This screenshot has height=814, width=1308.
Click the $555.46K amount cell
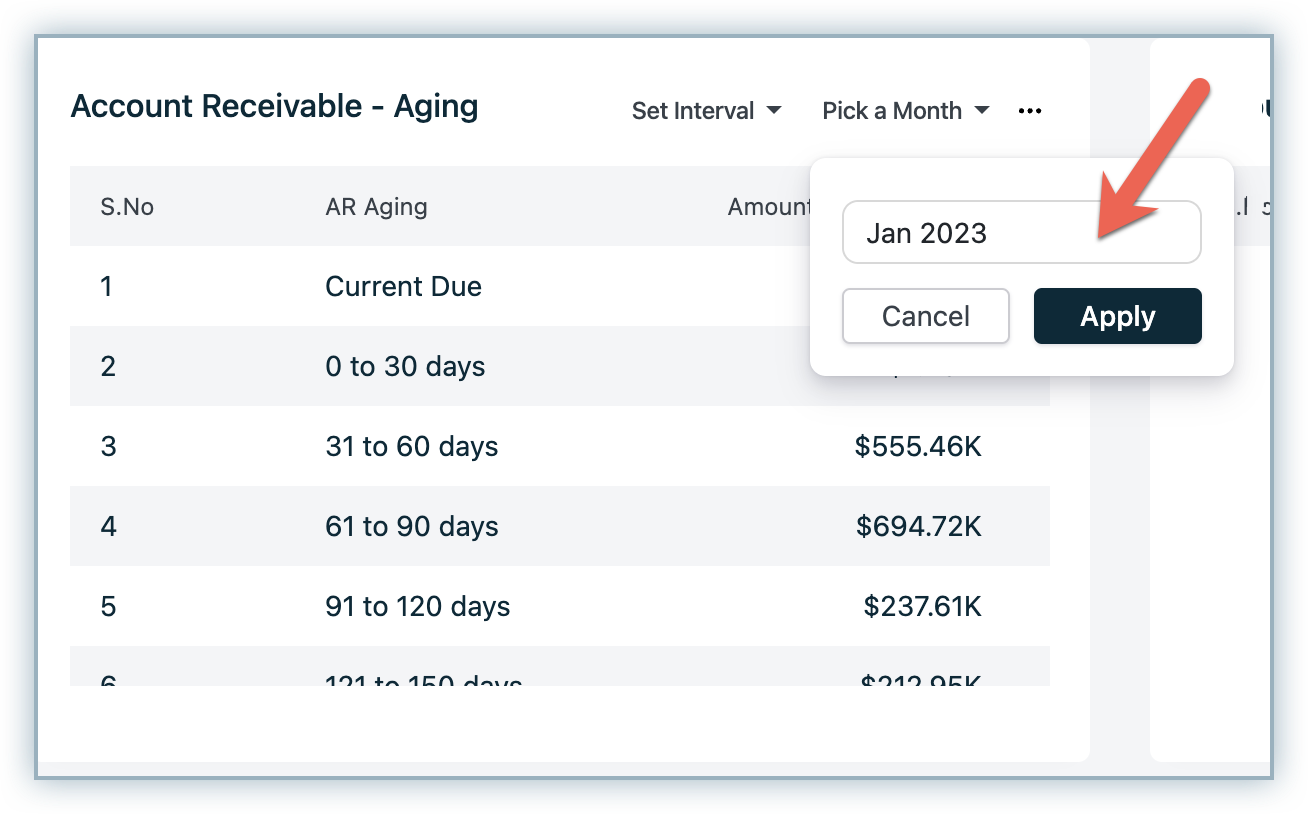point(918,446)
